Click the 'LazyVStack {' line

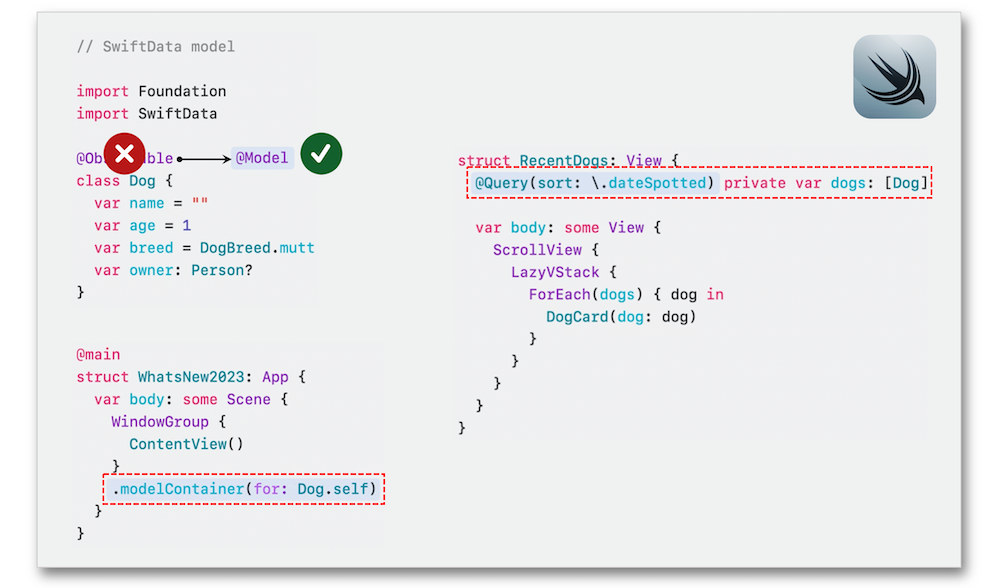pyautogui.click(x=564, y=272)
